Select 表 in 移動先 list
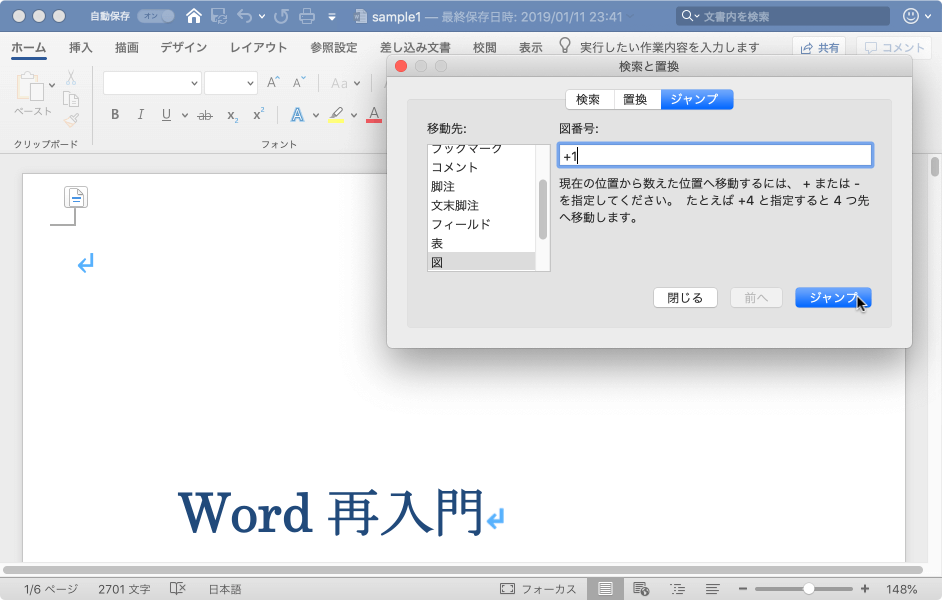Viewport: 942px width, 600px height. click(481, 244)
